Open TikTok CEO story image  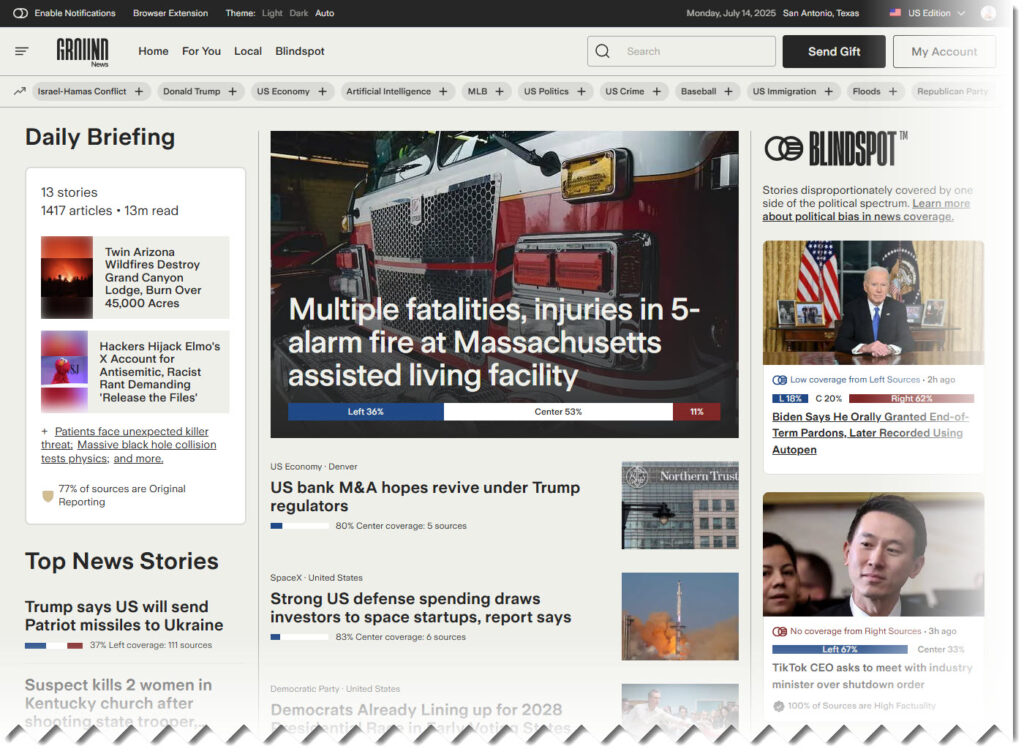873,554
